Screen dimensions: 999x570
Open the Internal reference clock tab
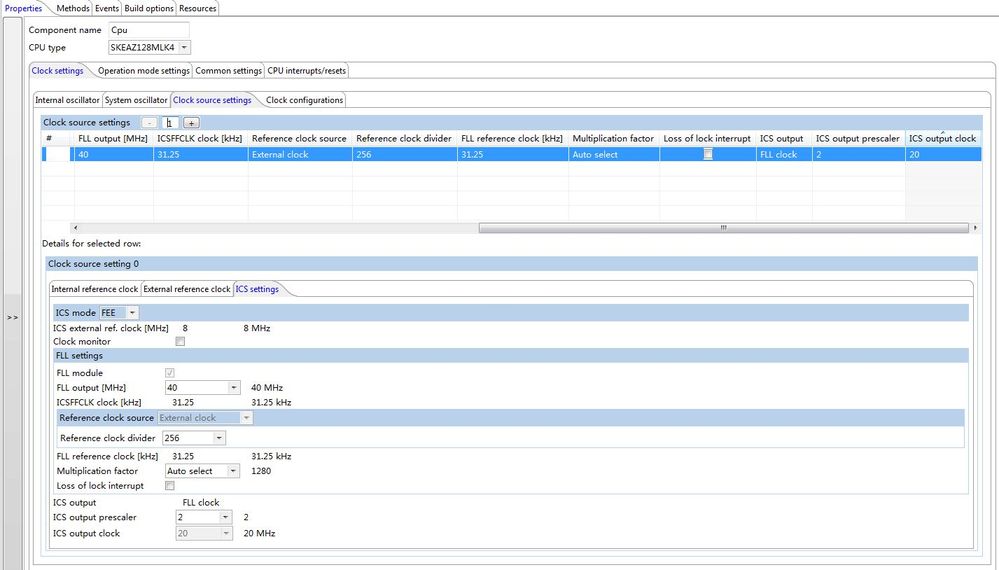(94, 289)
